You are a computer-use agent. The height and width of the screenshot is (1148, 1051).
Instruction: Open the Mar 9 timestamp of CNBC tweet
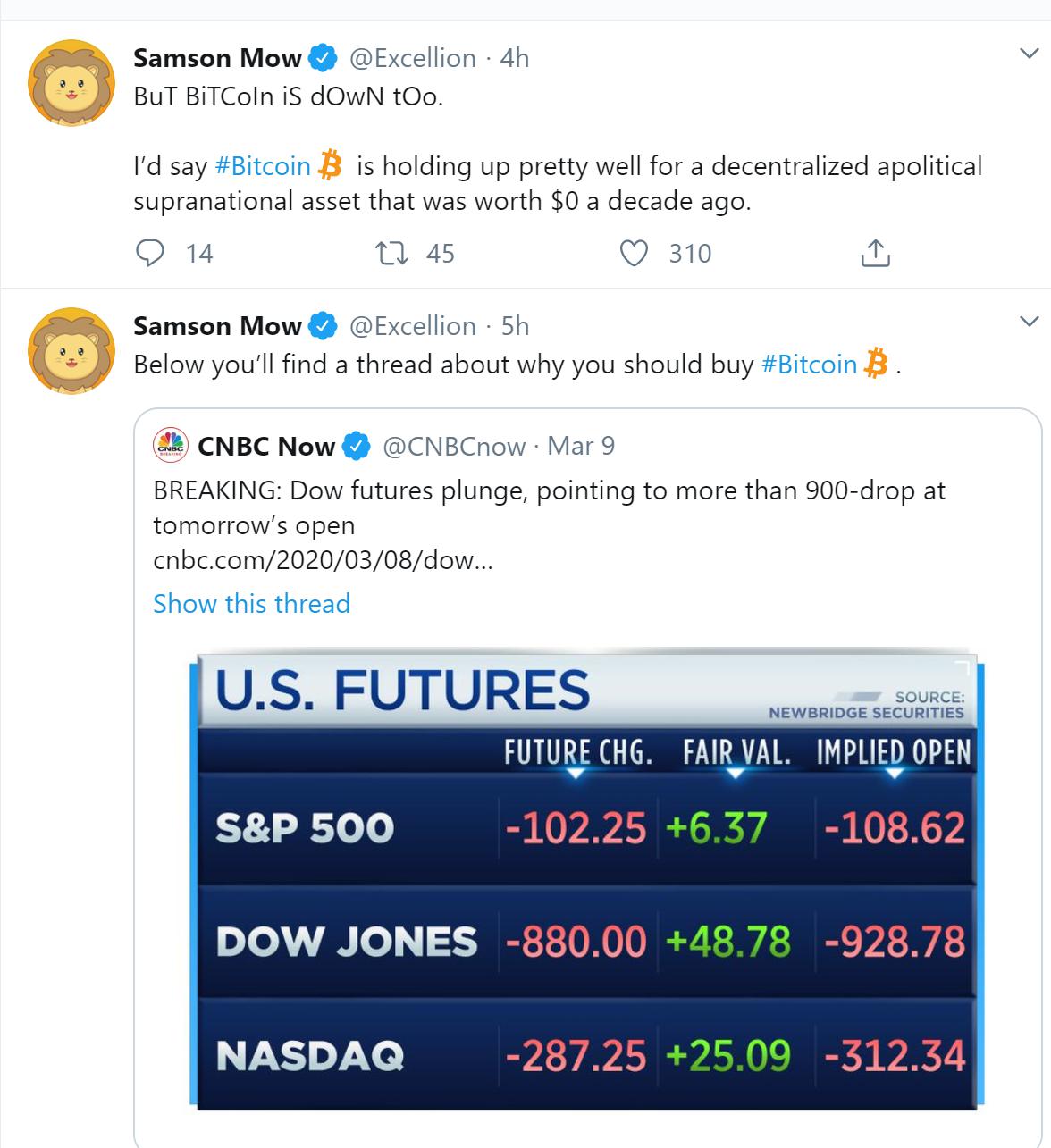pos(581,446)
